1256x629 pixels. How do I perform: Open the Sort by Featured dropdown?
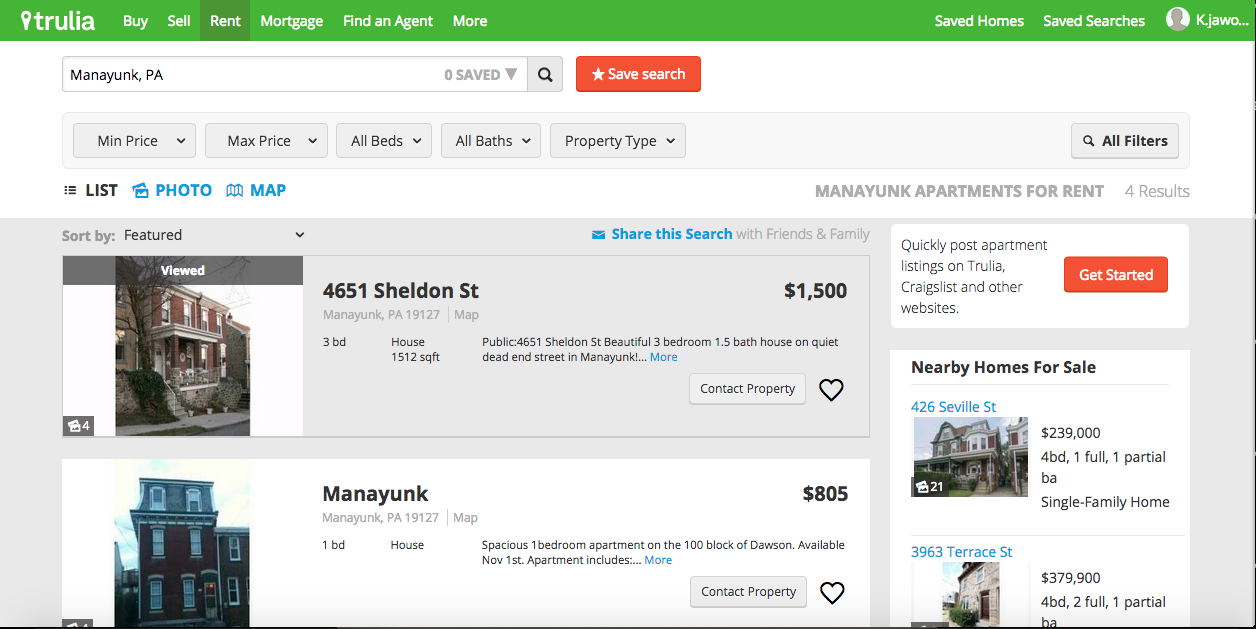pyautogui.click(x=213, y=235)
